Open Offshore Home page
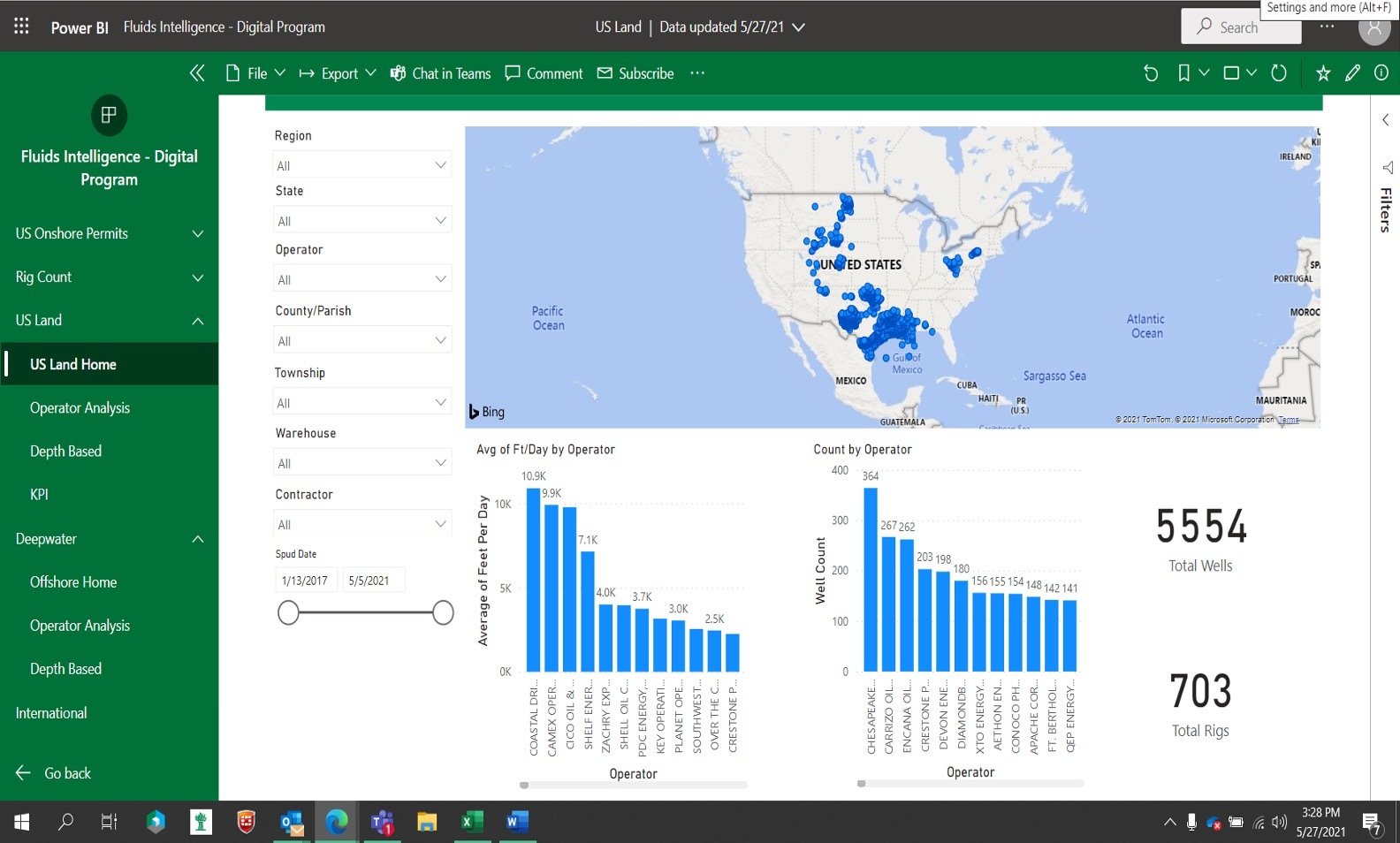The height and width of the screenshot is (843, 1400). [109, 581]
